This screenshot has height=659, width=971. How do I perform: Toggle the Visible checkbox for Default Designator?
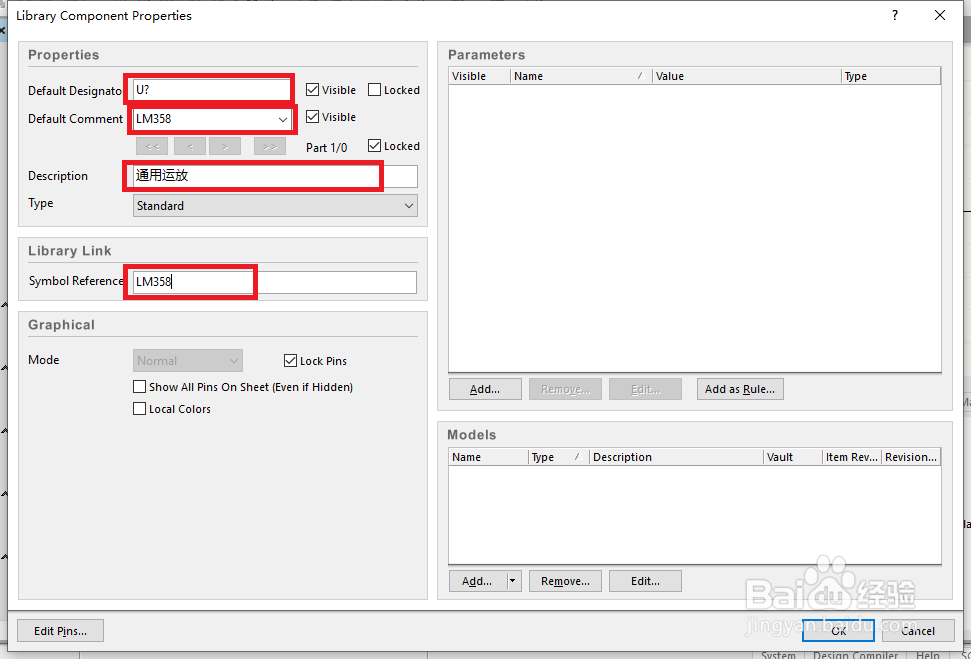tap(313, 90)
